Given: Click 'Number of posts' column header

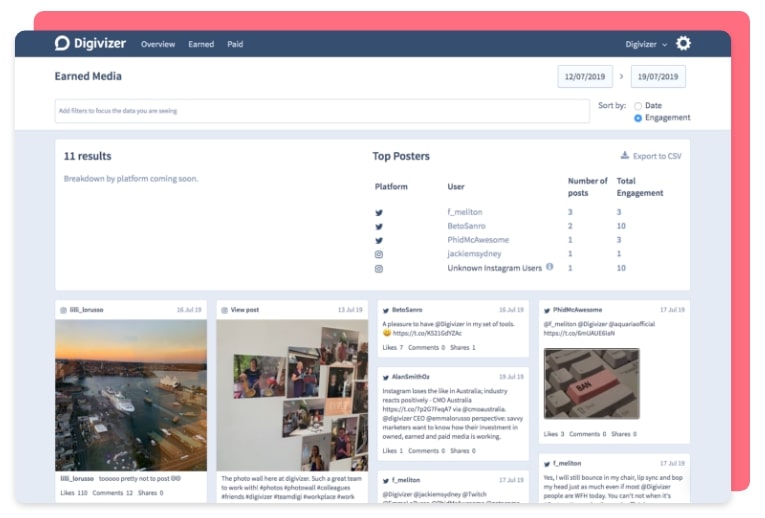Looking at the screenshot, I should 587,187.
